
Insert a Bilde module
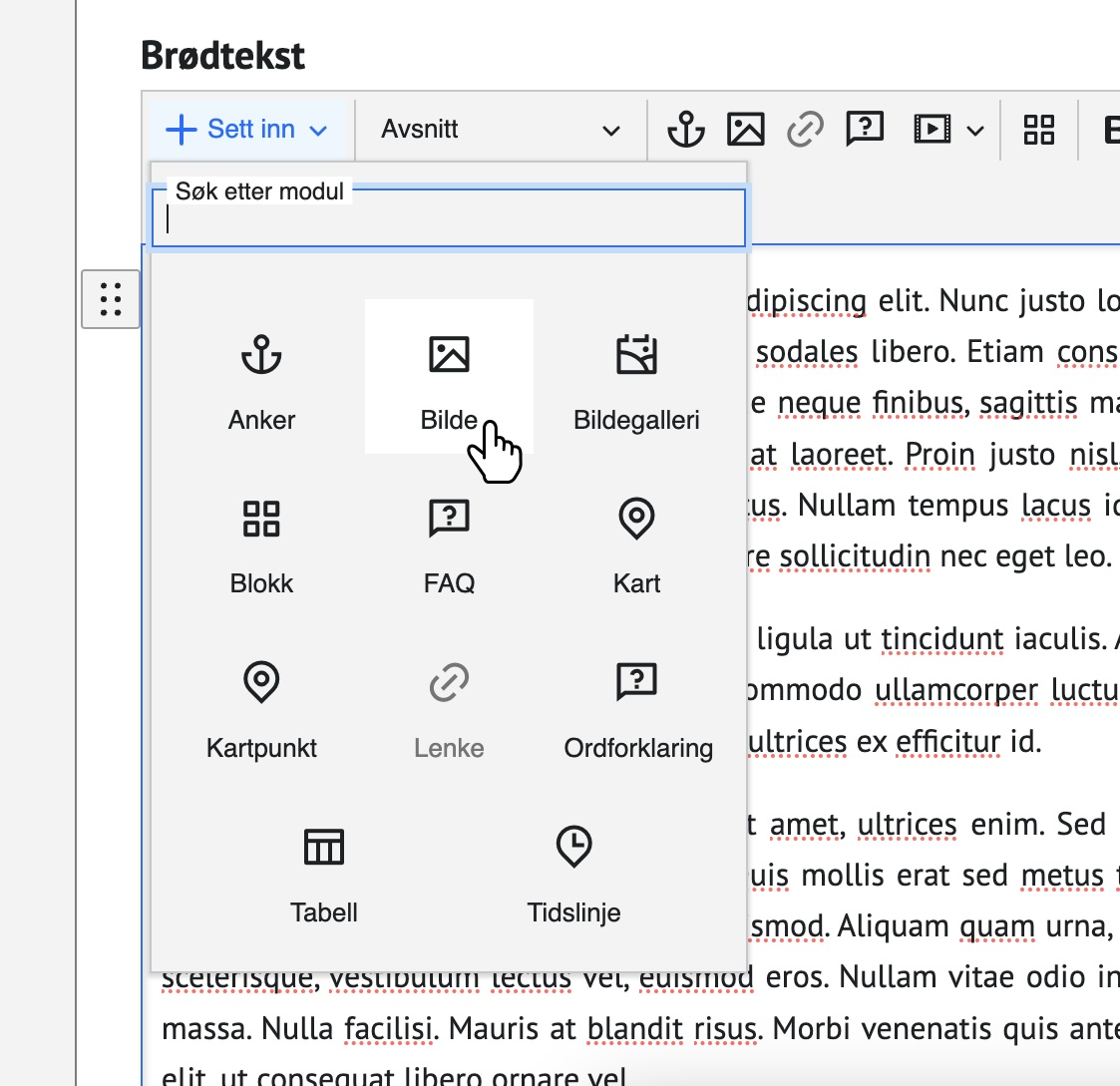[x=449, y=377]
